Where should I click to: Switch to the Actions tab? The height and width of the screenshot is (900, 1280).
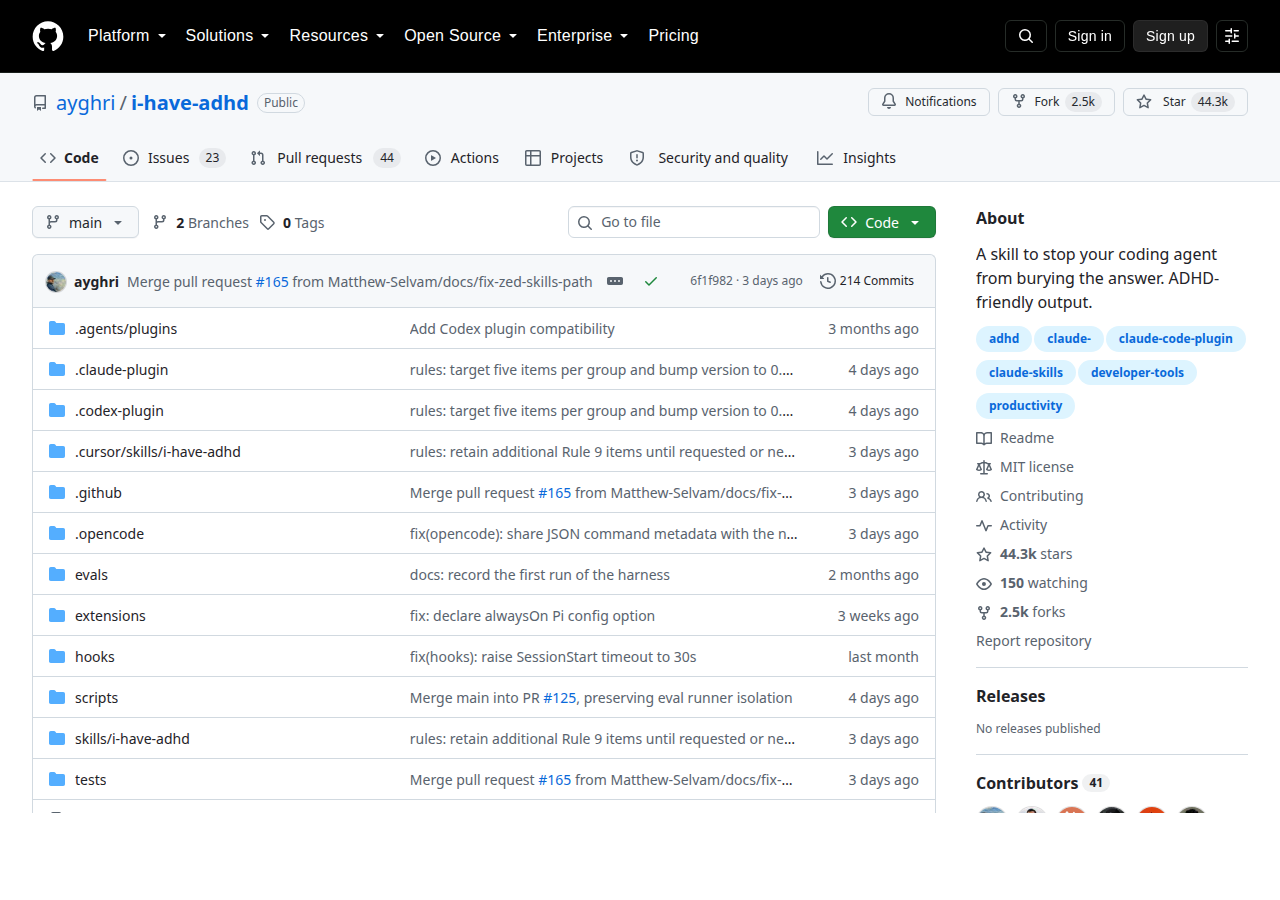[462, 158]
